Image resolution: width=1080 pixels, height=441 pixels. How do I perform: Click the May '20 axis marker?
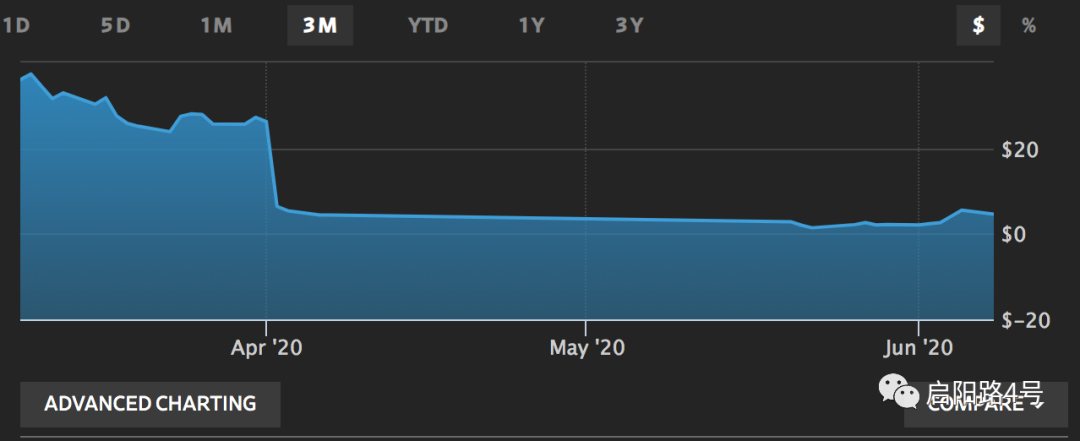pyautogui.click(x=587, y=348)
